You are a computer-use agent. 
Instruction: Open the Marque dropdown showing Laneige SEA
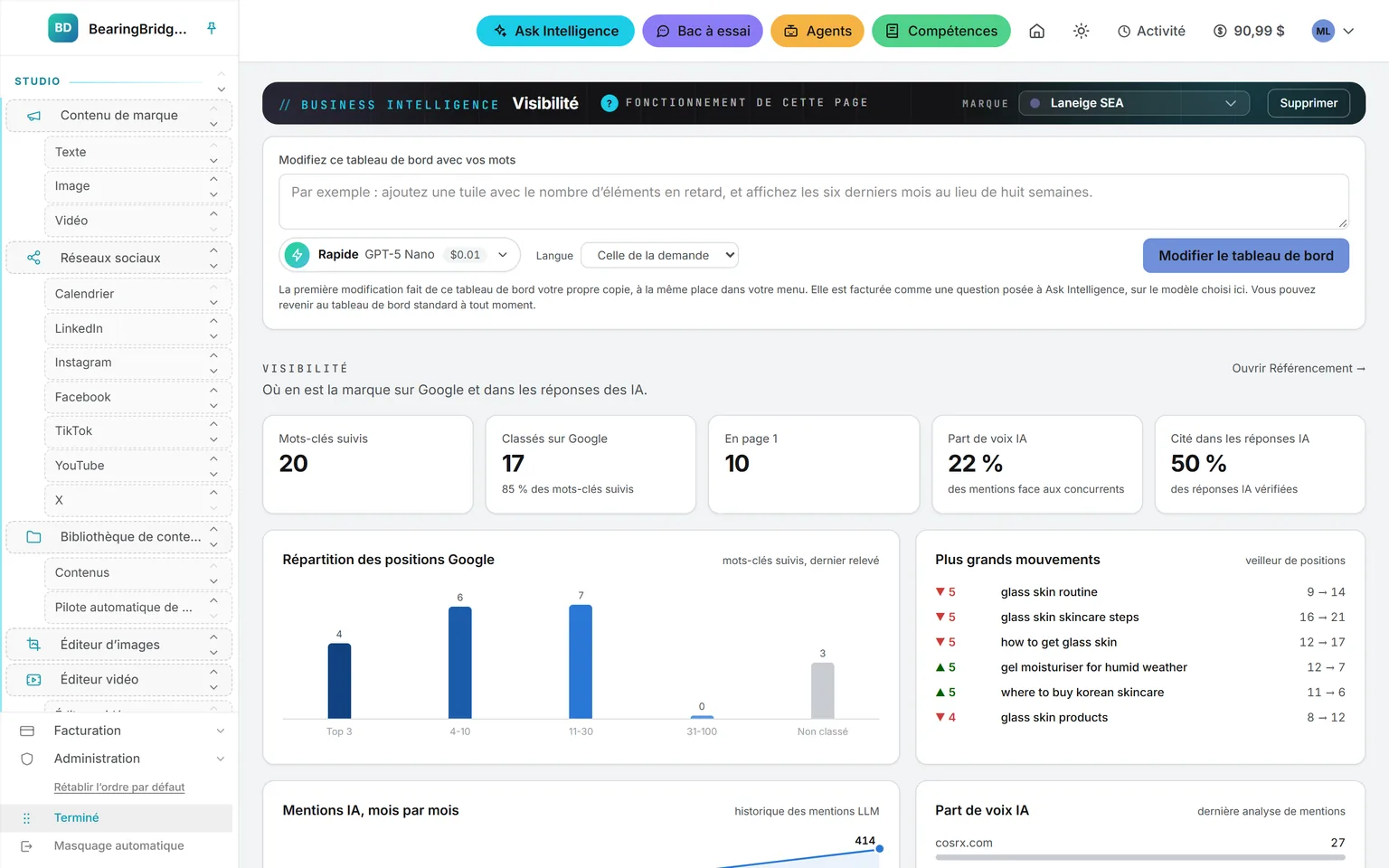(1134, 103)
